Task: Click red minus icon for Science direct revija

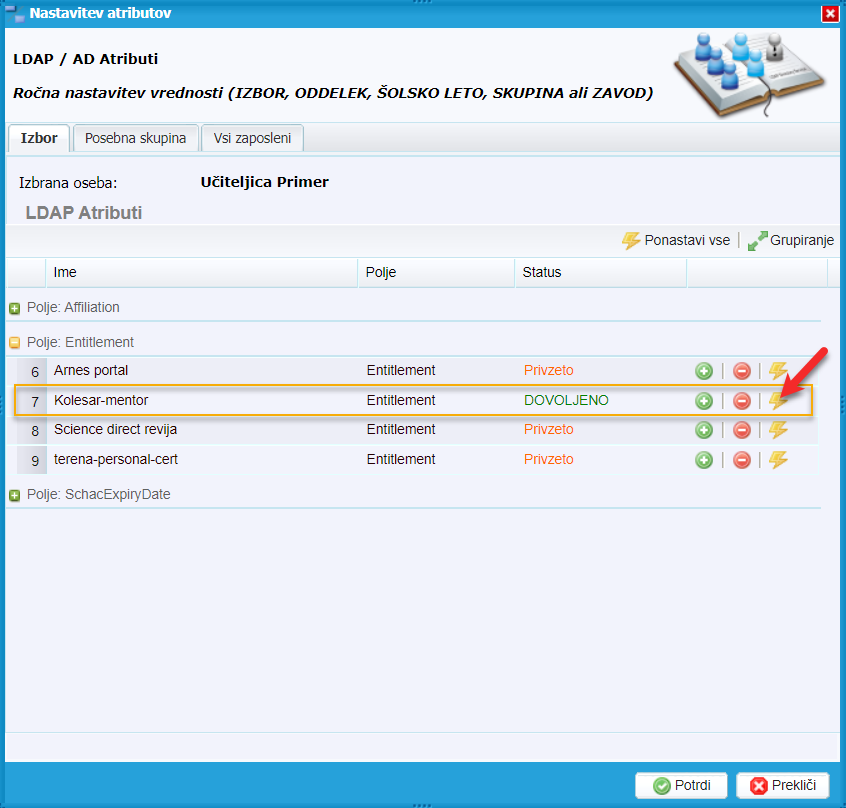Action: [742, 430]
